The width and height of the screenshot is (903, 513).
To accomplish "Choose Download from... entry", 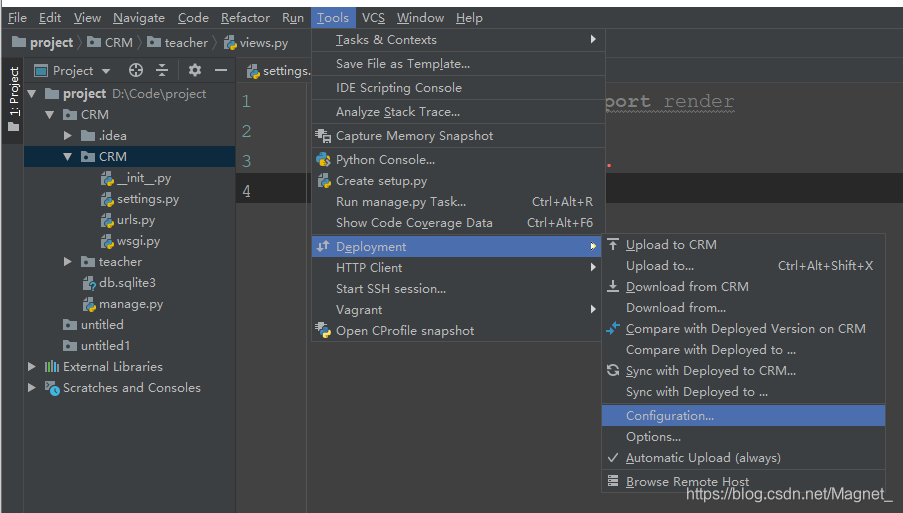I will (743, 307).
